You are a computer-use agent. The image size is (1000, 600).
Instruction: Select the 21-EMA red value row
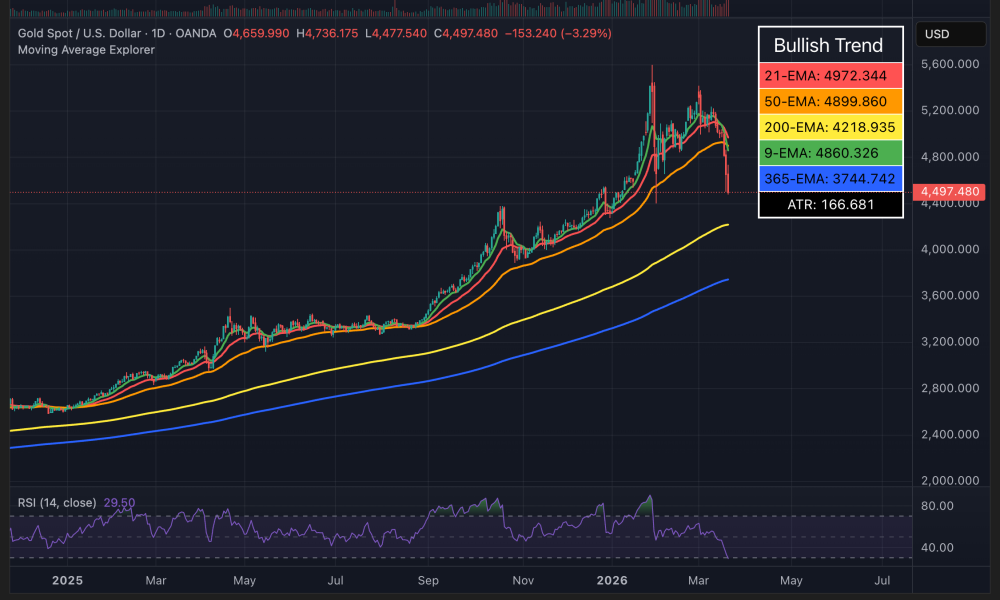click(829, 76)
